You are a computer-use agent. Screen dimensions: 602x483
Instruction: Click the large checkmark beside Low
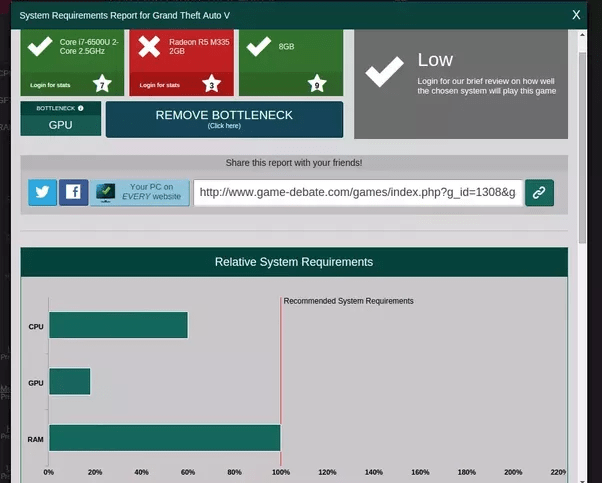tap(384, 71)
